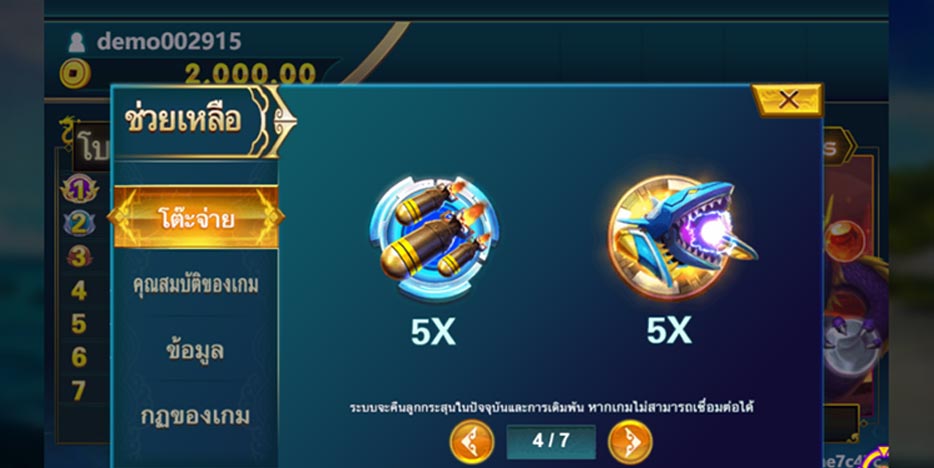Click the 5X multiplier under missiles
Viewport: 934px width, 468px height.
pos(433,332)
